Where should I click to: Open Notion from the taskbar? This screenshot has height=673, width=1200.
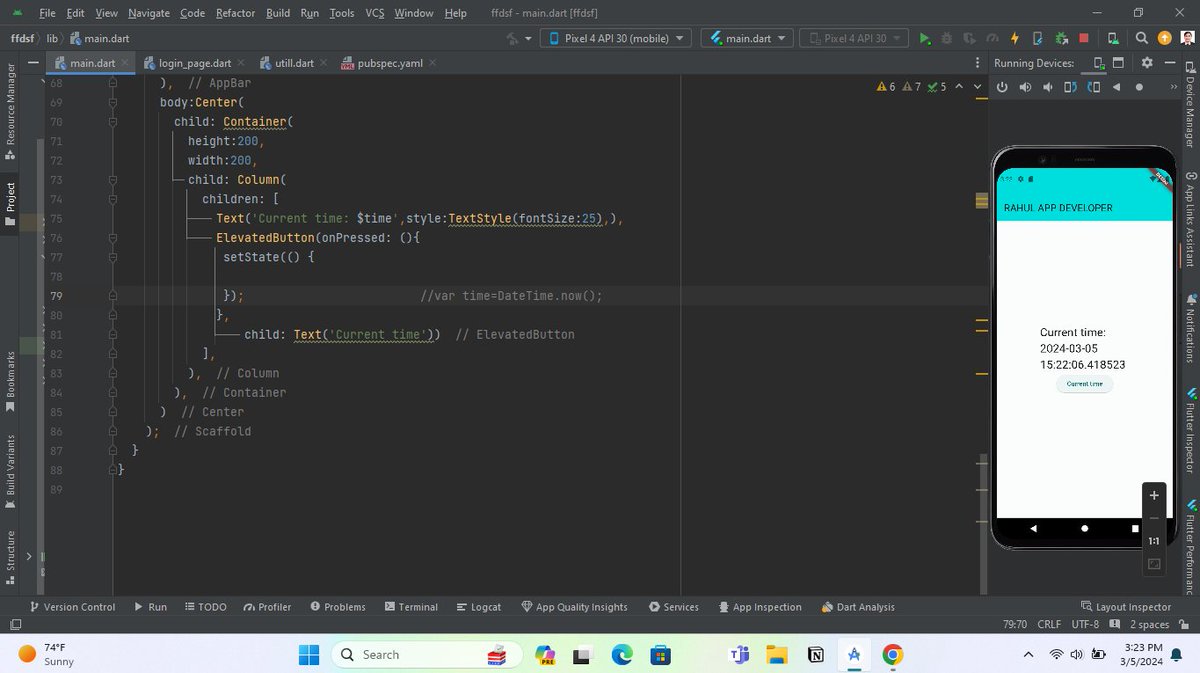pos(816,654)
